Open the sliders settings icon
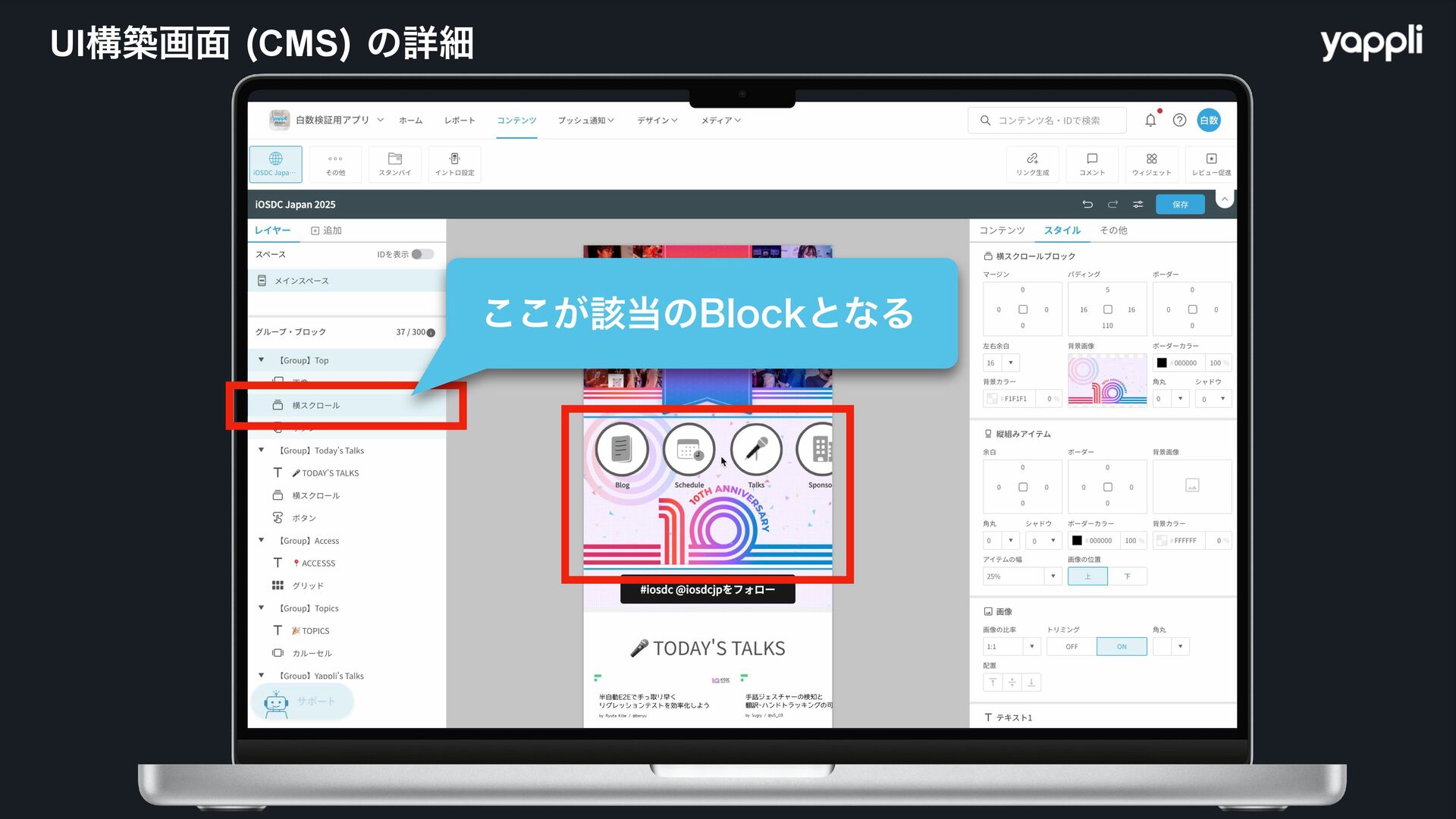 pyautogui.click(x=1137, y=204)
